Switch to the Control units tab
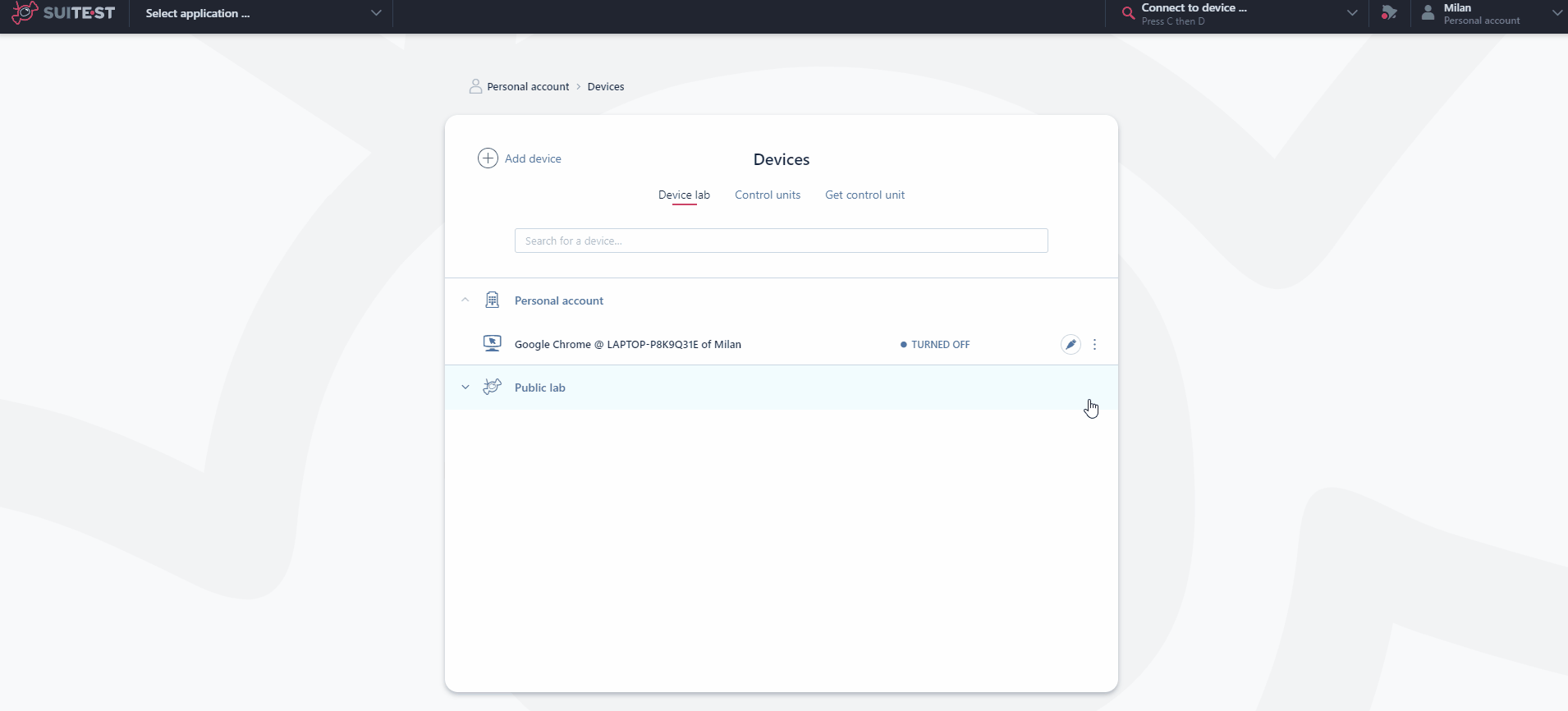This screenshot has height=711, width=1568. [x=768, y=195]
